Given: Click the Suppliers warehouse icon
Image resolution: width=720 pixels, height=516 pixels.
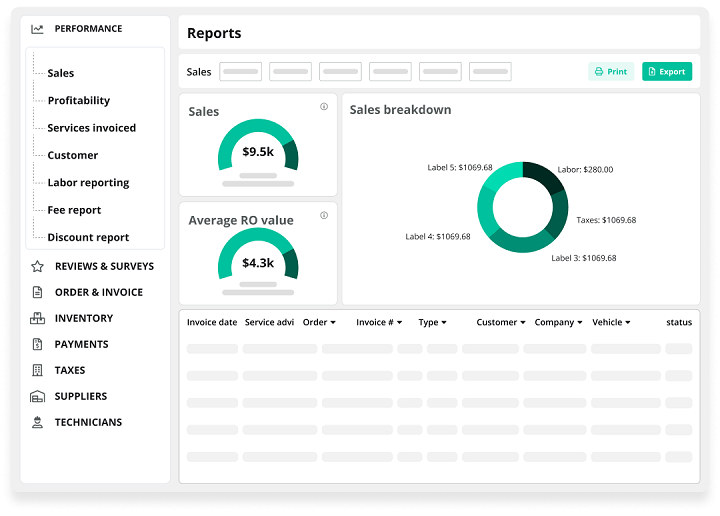Looking at the screenshot, I should [x=37, y=397].
